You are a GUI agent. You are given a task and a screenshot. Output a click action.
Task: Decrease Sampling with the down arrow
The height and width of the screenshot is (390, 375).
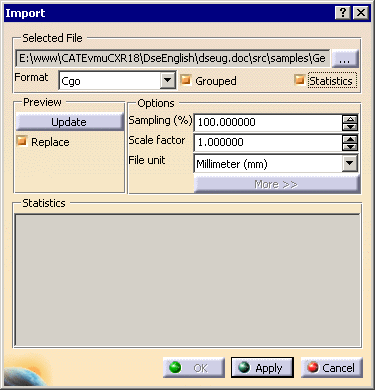(x=350, y=126)
